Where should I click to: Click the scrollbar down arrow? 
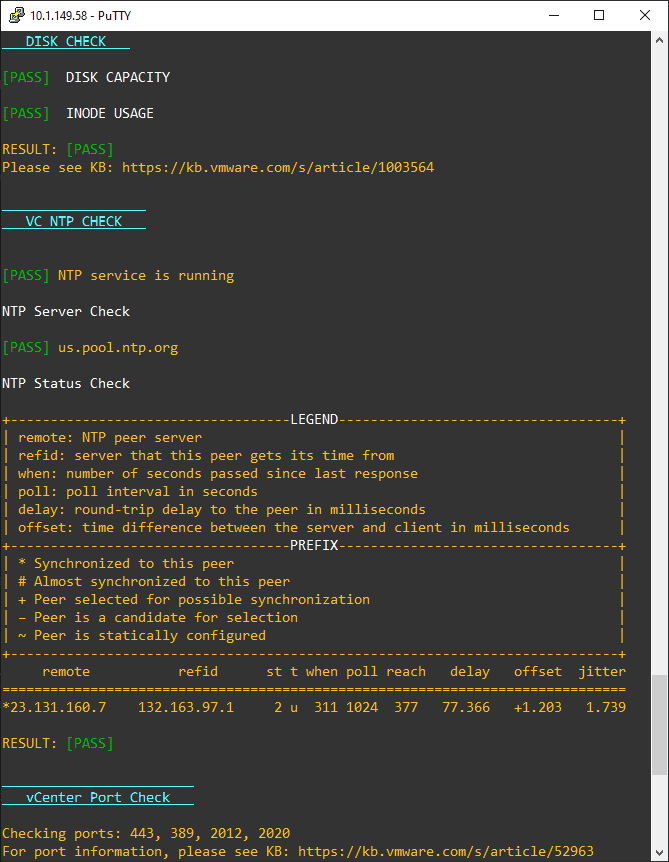[x=660, y=851]
